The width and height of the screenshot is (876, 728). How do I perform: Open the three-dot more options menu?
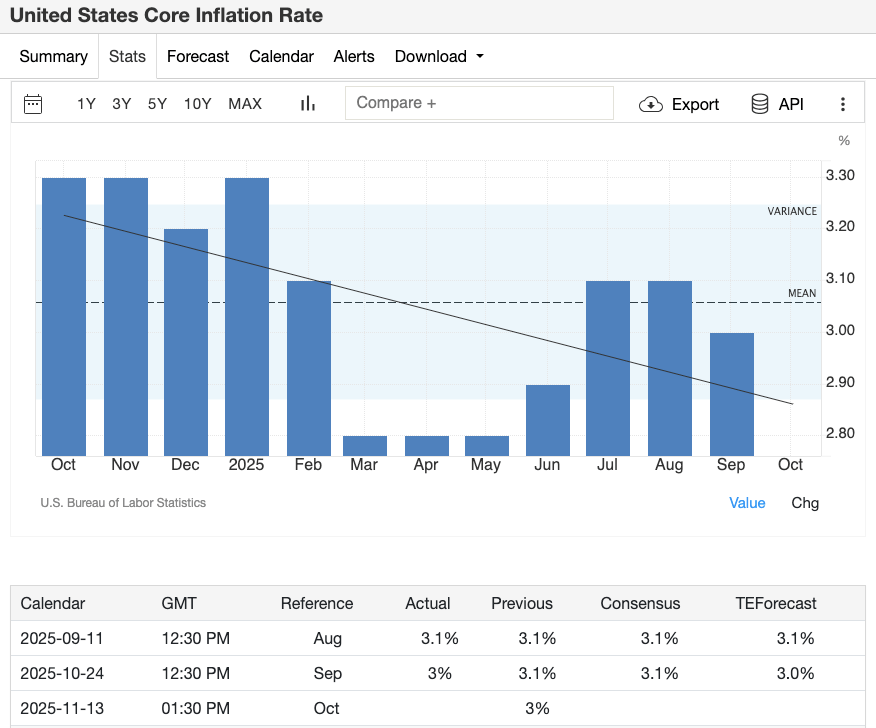coord(842,104)
